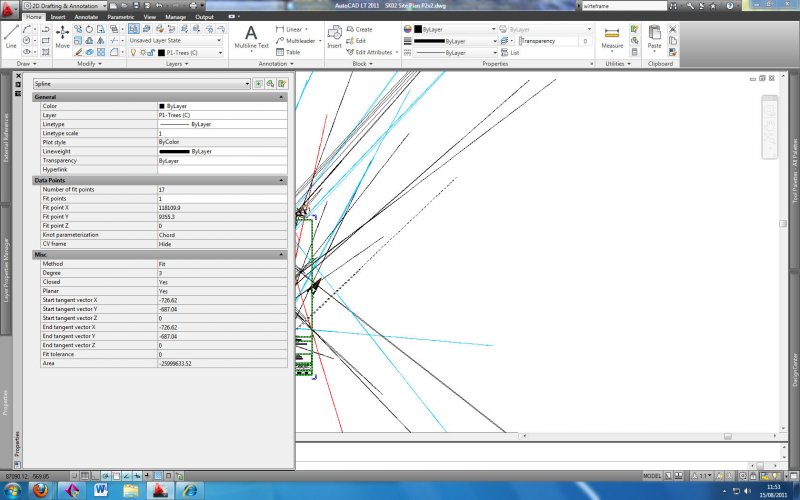Click the Insert block icon
This screenshot has height=500, width=800.
point(334,36)
